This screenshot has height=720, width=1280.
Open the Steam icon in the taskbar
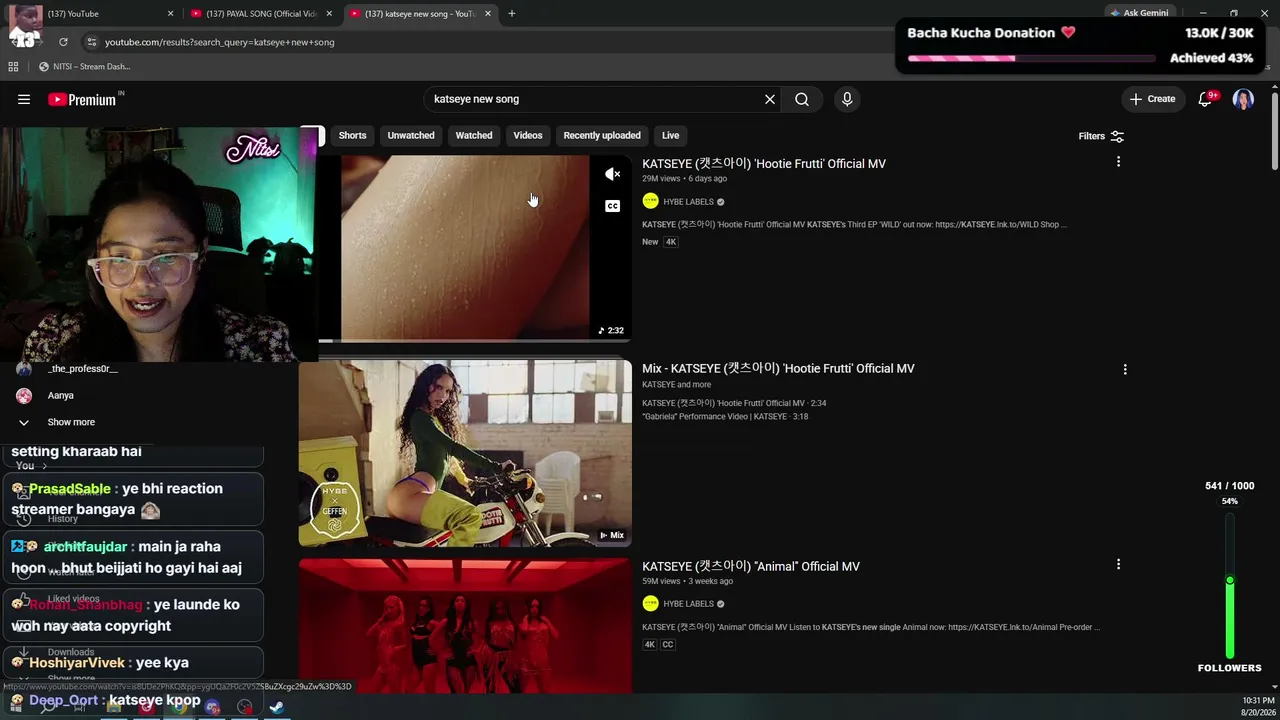277,707
